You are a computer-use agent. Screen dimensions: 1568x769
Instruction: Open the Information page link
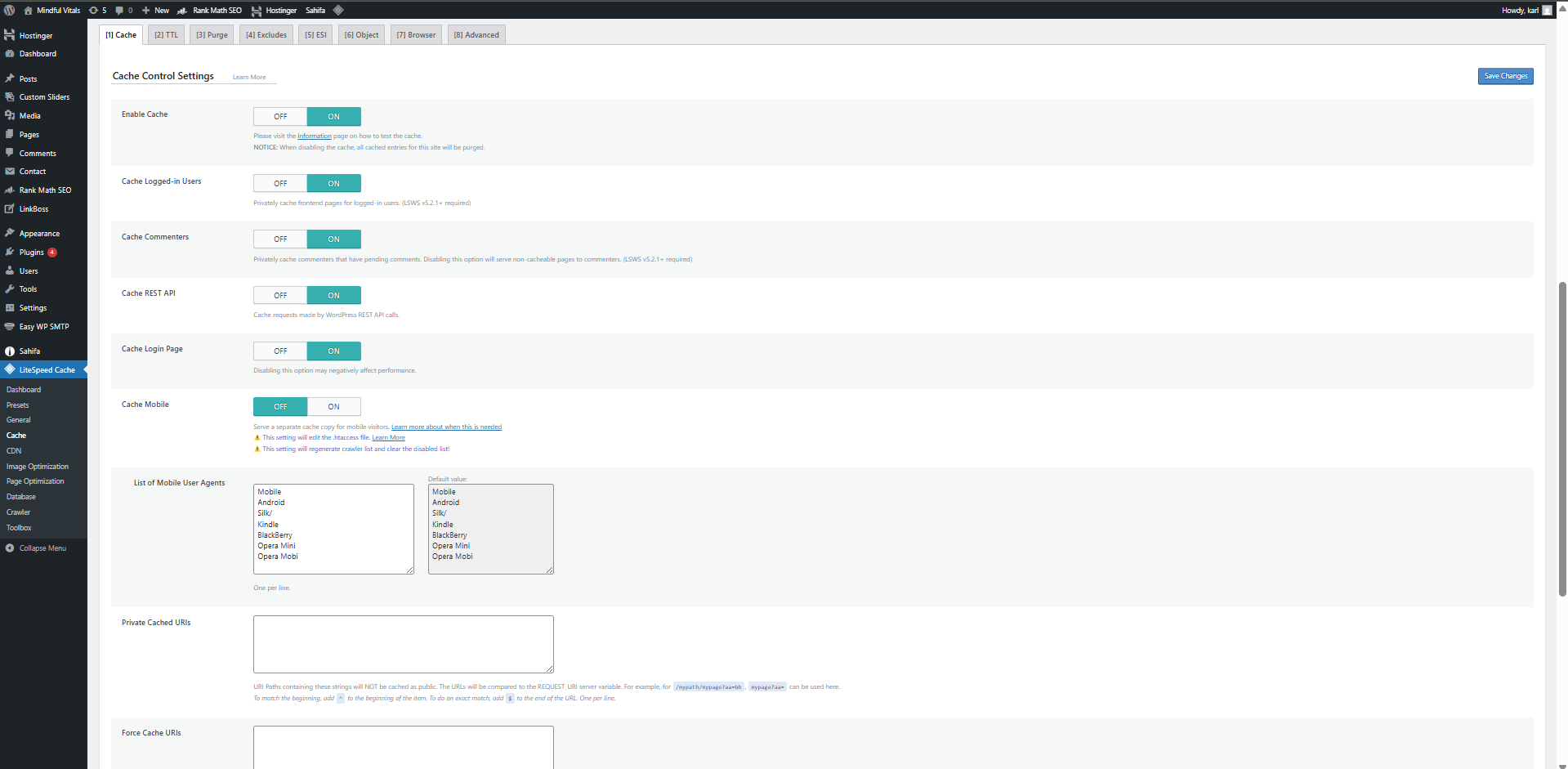click(x=315, y=136)
